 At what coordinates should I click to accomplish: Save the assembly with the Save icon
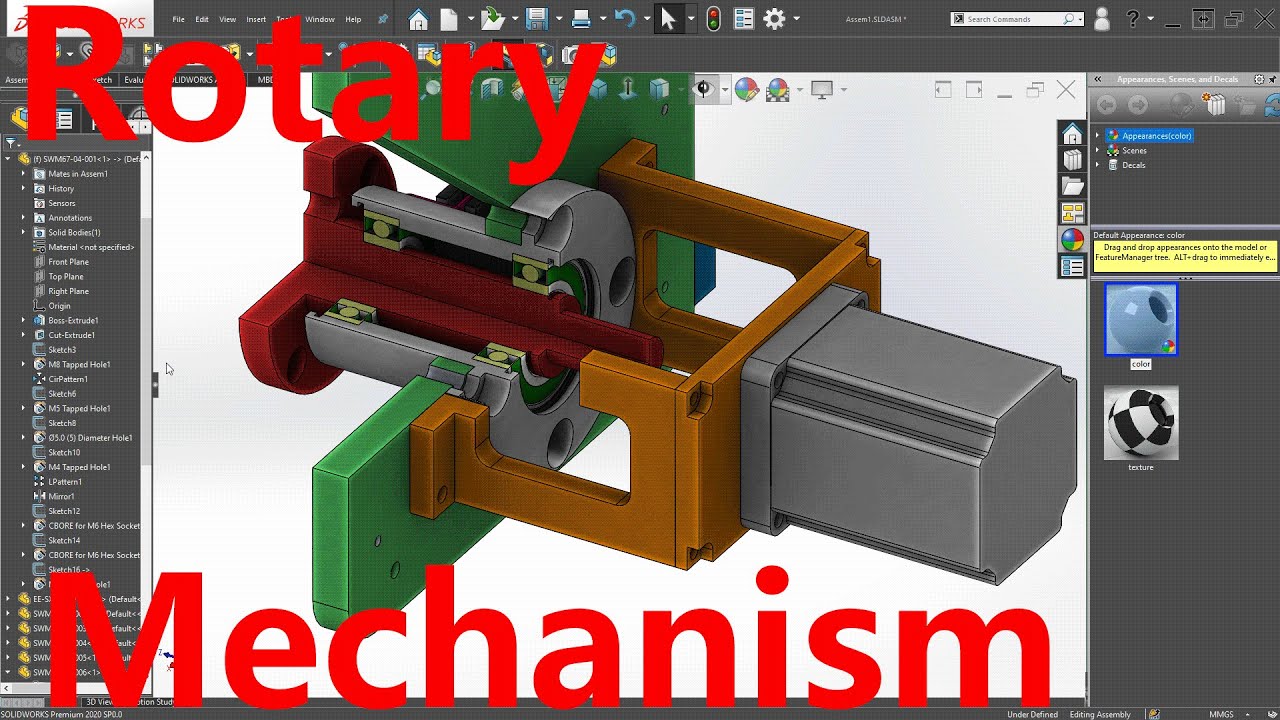point(537,19)
